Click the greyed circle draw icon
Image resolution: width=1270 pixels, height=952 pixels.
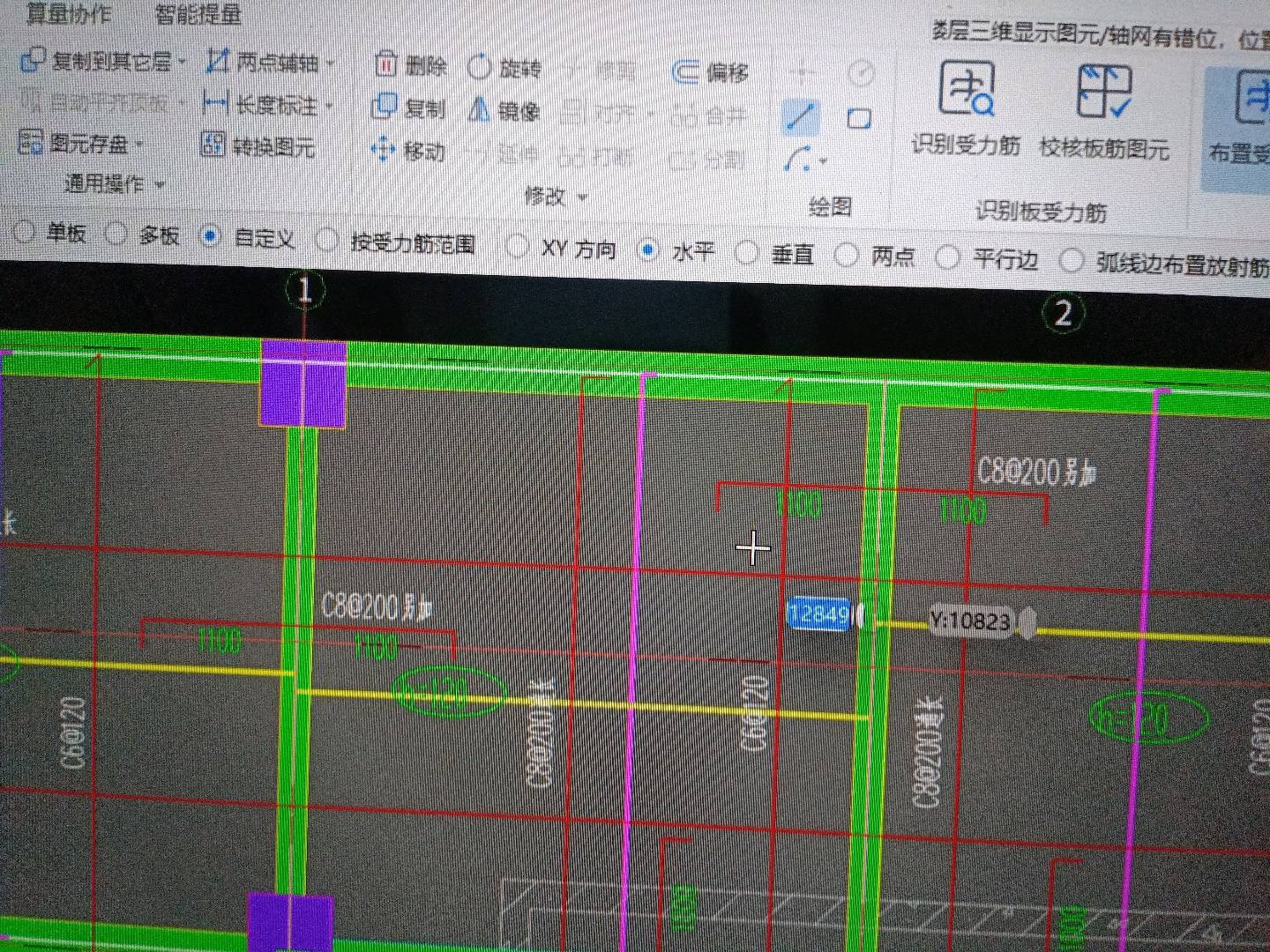[x=861, y=73]
